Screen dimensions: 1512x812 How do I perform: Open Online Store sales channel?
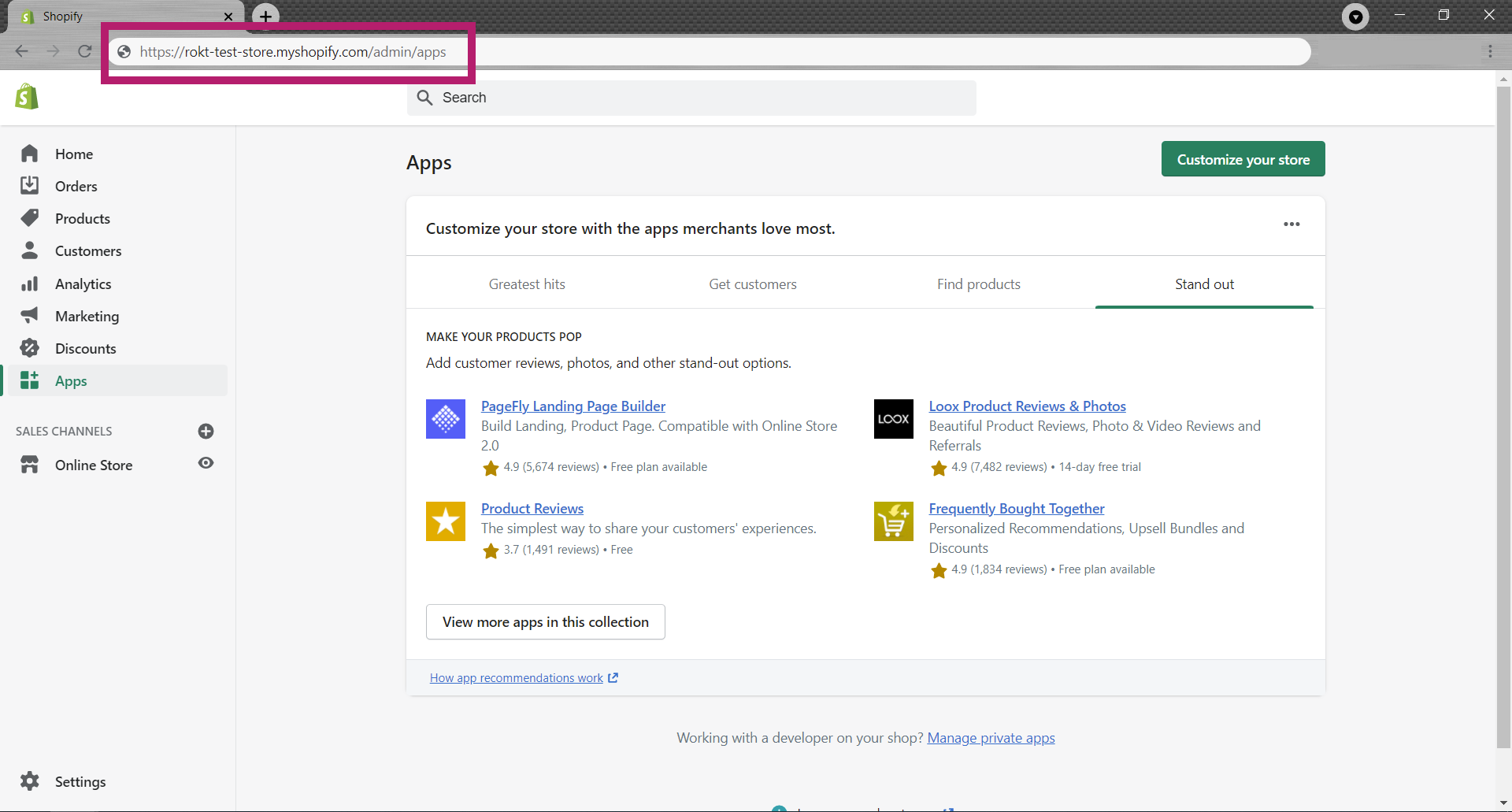pyautogui.click(x=94, y=465)
